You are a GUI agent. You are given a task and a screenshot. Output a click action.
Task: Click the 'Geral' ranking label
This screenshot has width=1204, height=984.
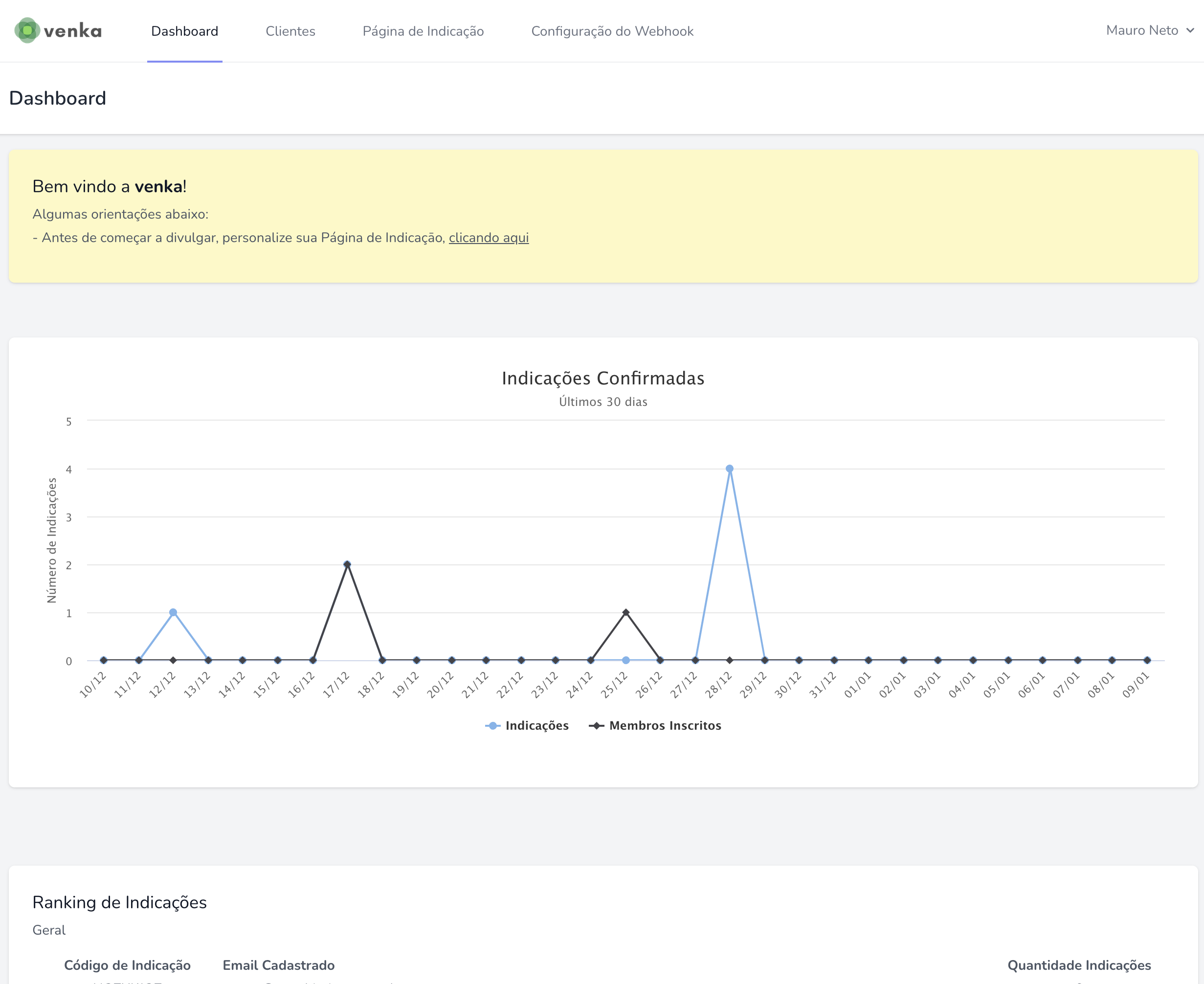tap(49, 930)
